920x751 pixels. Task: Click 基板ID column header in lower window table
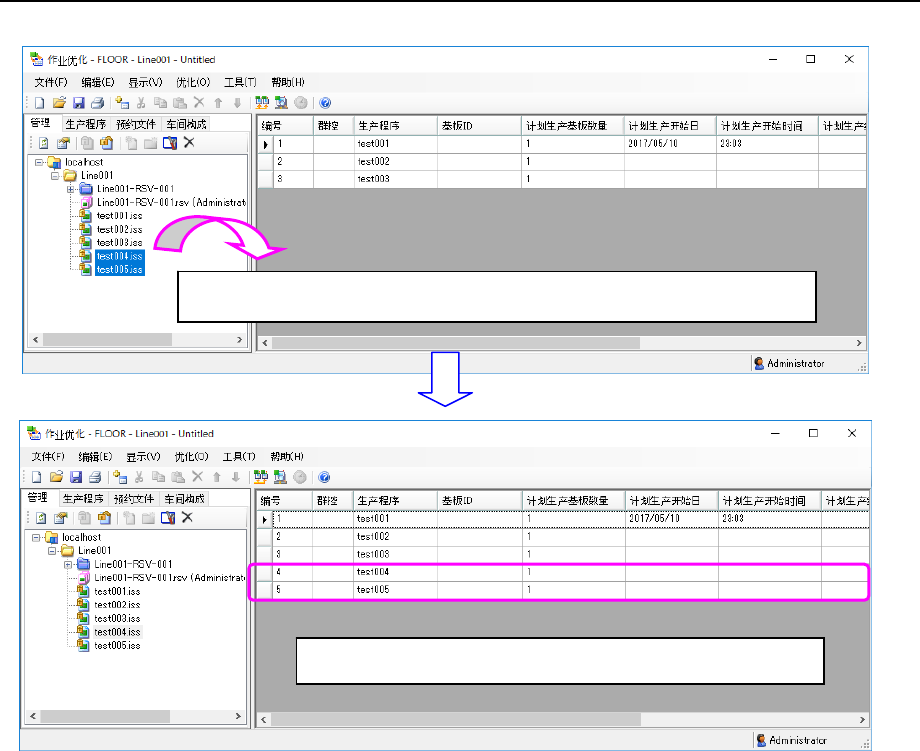tap(480, 500)
